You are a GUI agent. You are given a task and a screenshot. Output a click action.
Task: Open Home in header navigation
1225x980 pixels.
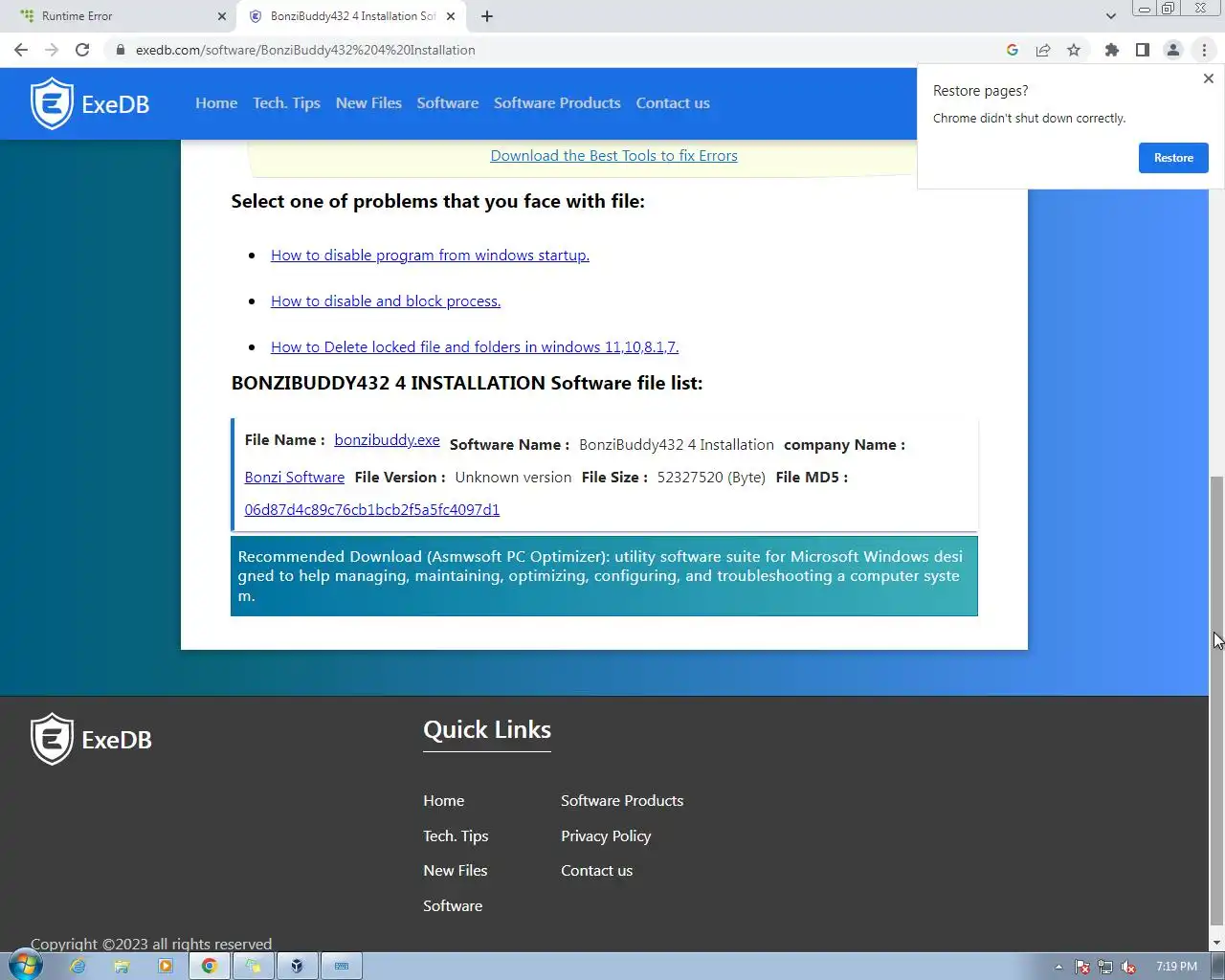click(x=216, y=103)
